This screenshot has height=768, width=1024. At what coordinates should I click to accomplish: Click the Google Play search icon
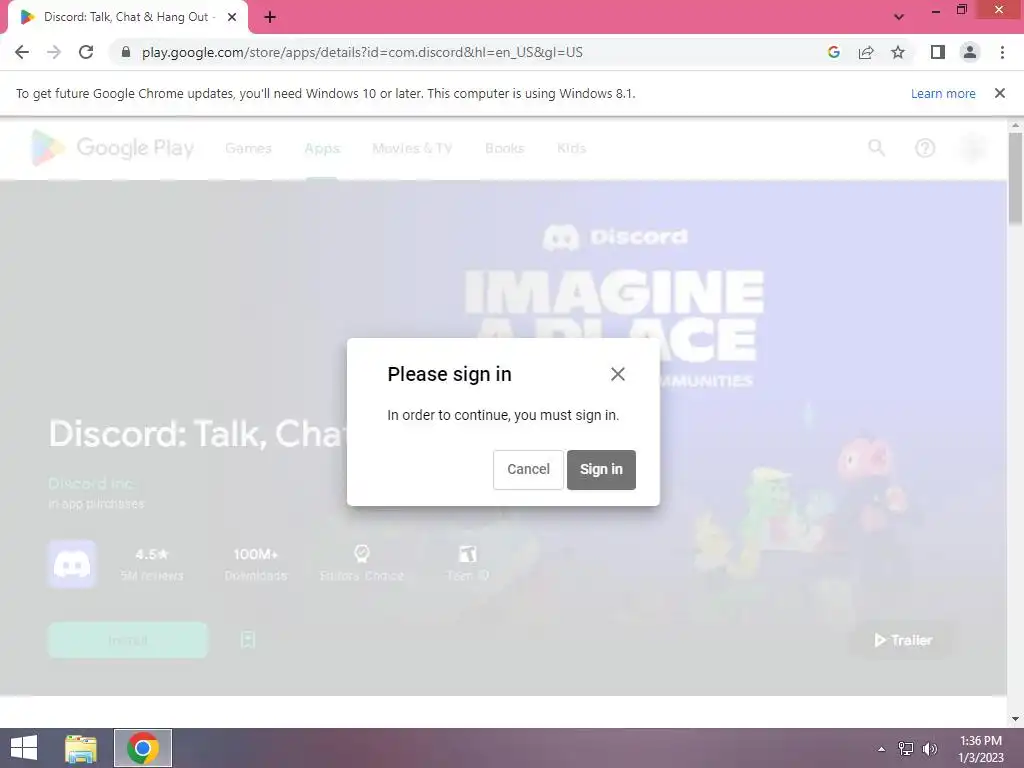[x=876, y=148]
